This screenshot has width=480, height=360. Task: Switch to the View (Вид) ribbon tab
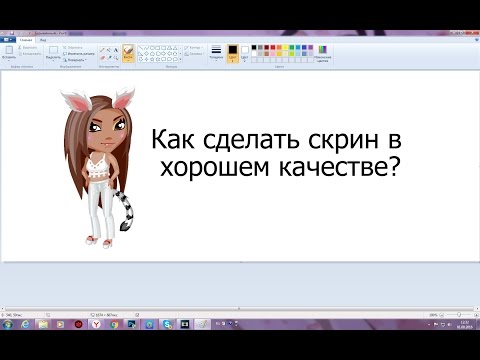coord(43,40)
